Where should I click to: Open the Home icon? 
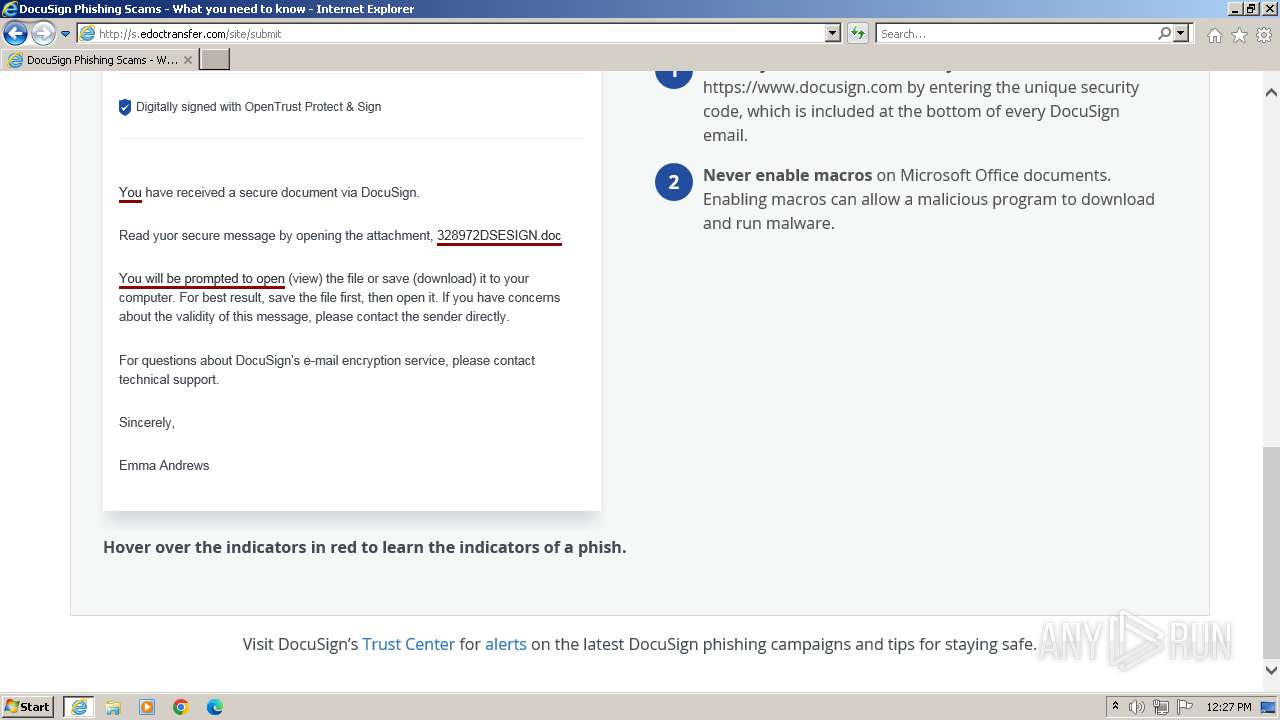pos(1214,35)
